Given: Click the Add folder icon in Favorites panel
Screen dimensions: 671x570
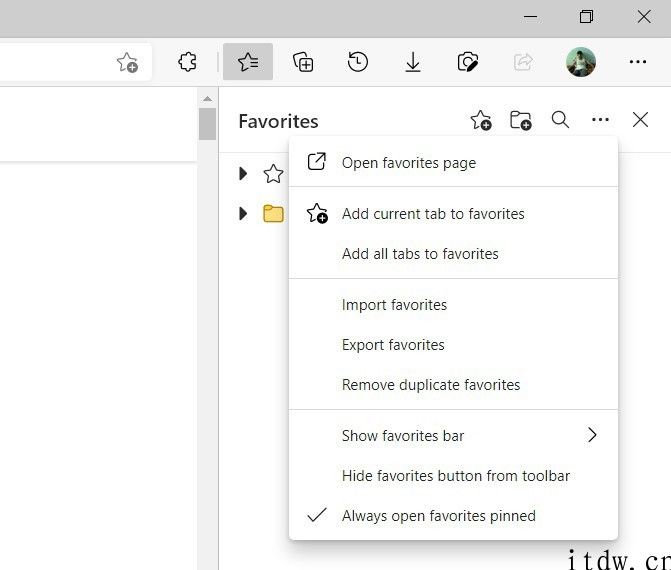Looking at the screenshot, I should tap(520, 120).
